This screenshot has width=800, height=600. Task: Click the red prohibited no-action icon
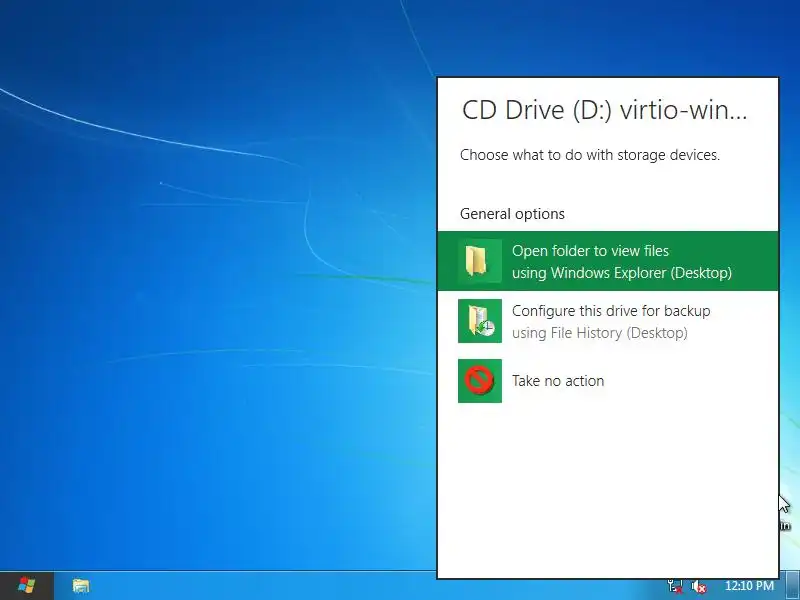pyautogui.click(x=480, y=381)
